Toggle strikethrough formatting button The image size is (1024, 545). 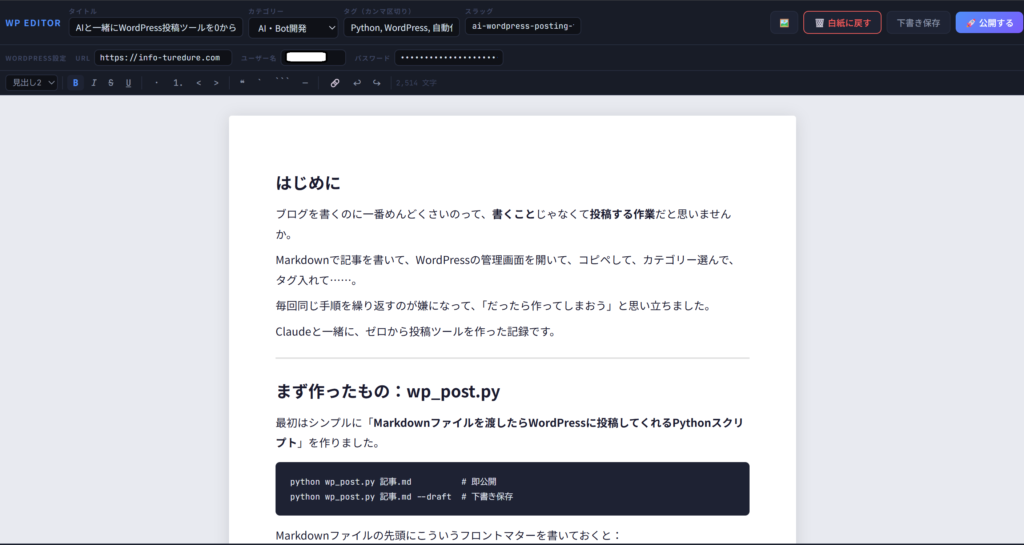coord(111,83)
